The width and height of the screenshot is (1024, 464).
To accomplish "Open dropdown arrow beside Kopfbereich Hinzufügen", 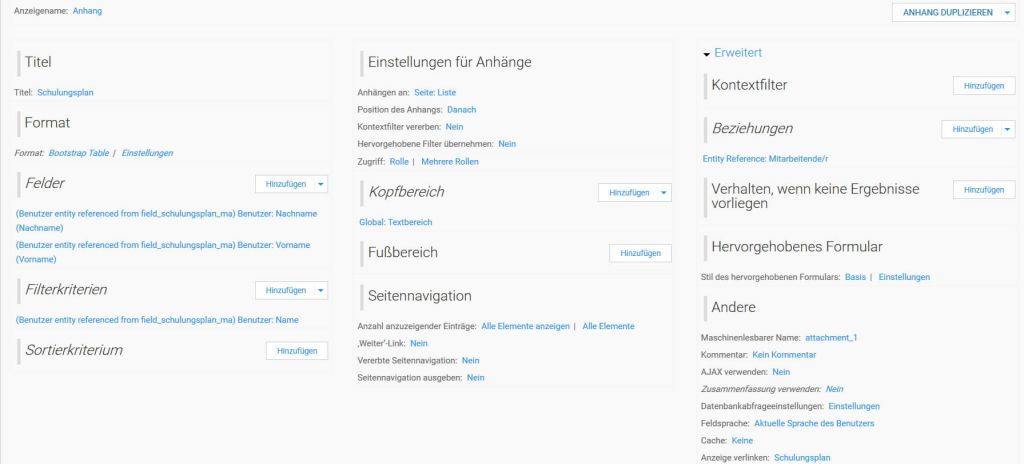I will tap(664, 192).
